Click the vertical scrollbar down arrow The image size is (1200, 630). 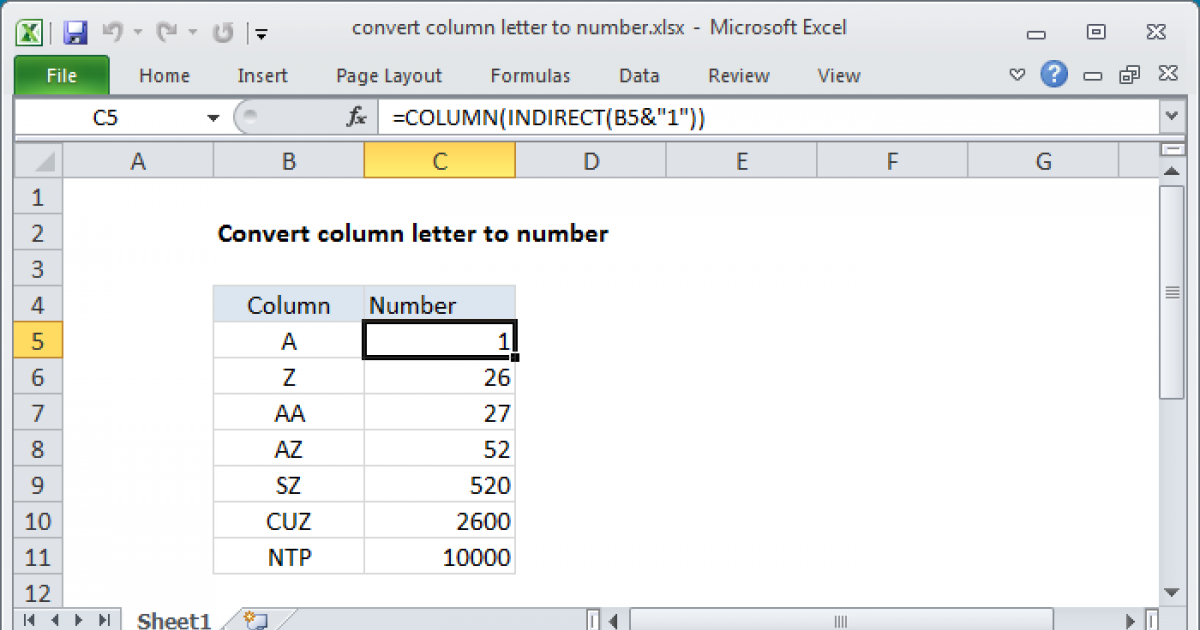pyautogui.click(x=1171, y=592)
